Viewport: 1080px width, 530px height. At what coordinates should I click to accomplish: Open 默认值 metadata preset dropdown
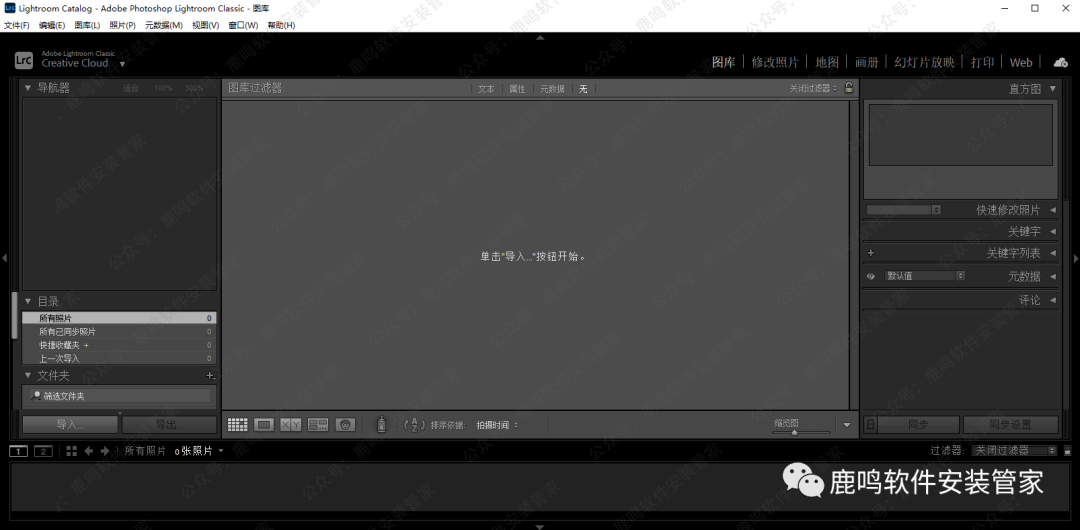pos(925,276)
